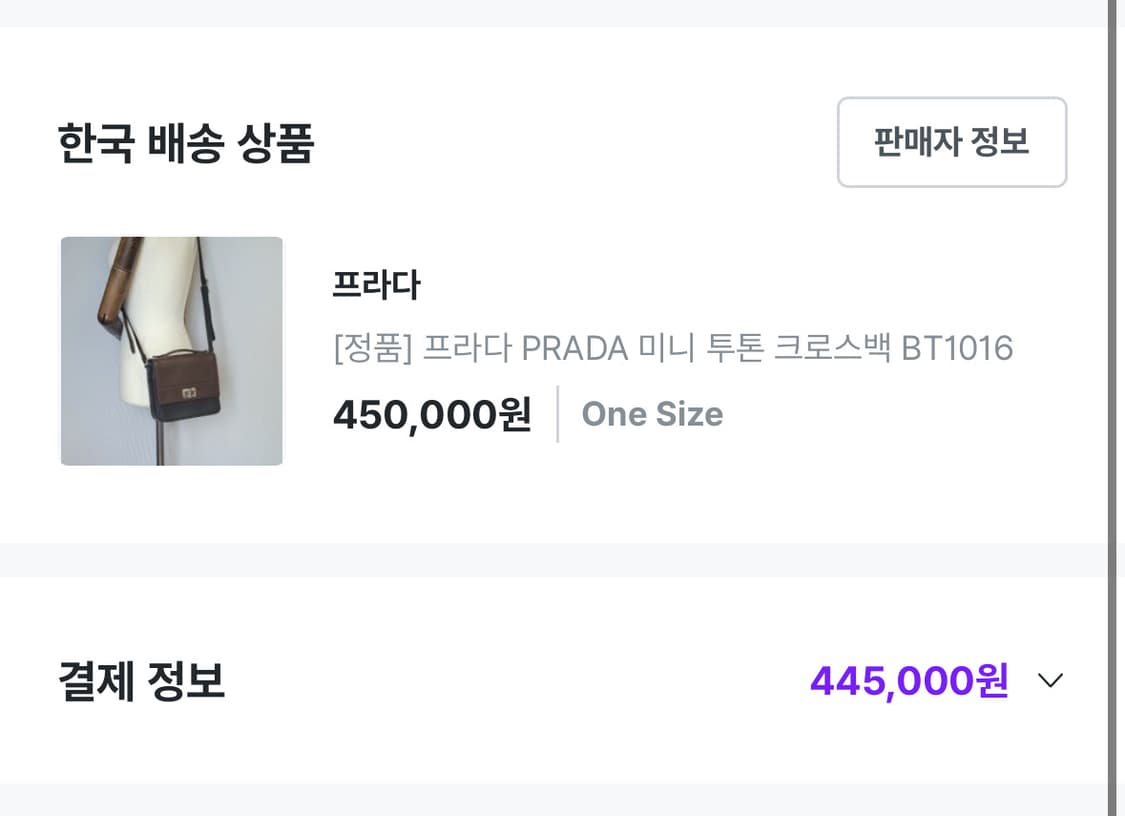
Task: Click the seller info (판매자 정보) button
Action: [x=951, y=143]
